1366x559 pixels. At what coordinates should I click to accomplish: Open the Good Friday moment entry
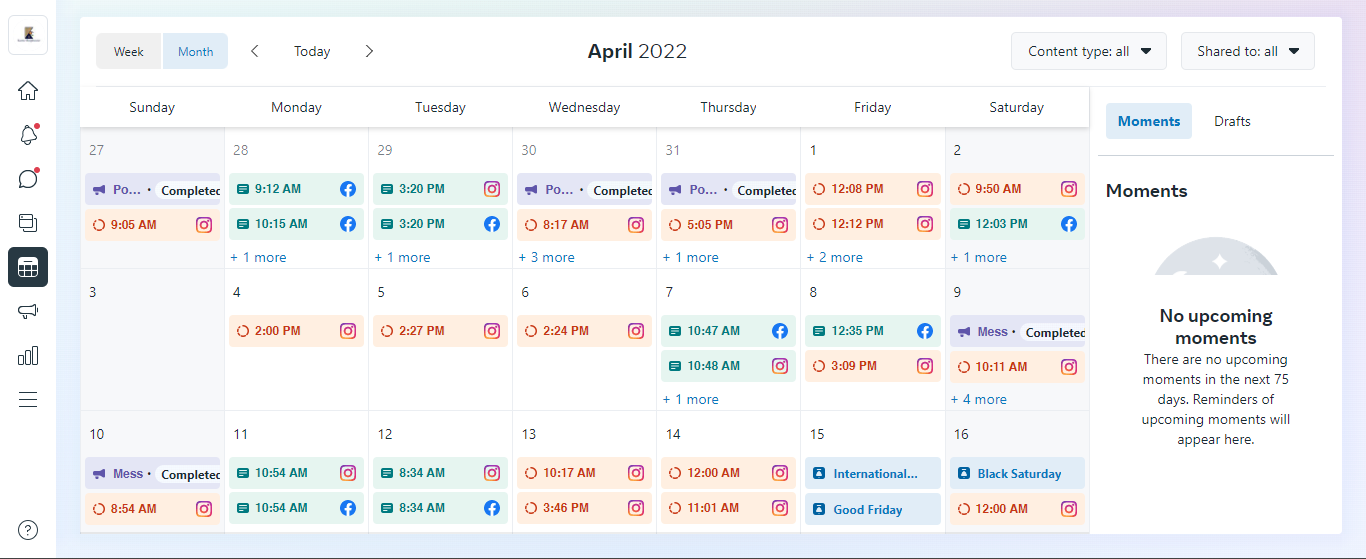point(868,509)
